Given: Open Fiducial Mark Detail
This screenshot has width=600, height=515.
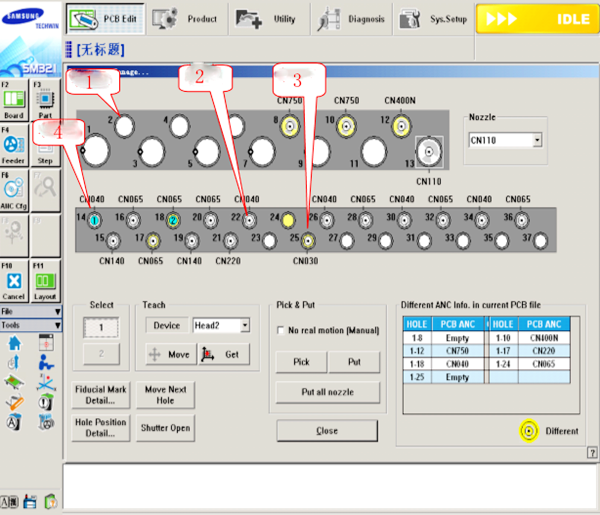Looking at the screenshot, I should pyautogui.click(x=101, y=395).
